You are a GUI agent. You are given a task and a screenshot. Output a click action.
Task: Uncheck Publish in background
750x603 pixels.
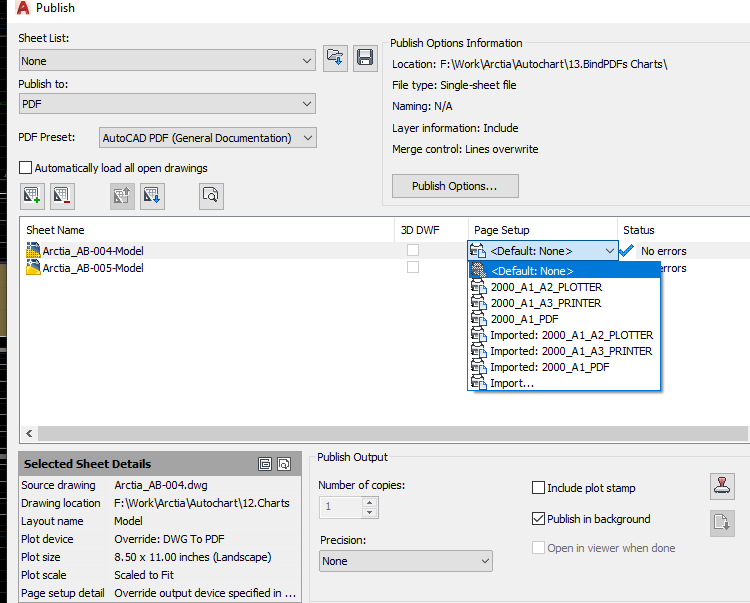point(538,519)
